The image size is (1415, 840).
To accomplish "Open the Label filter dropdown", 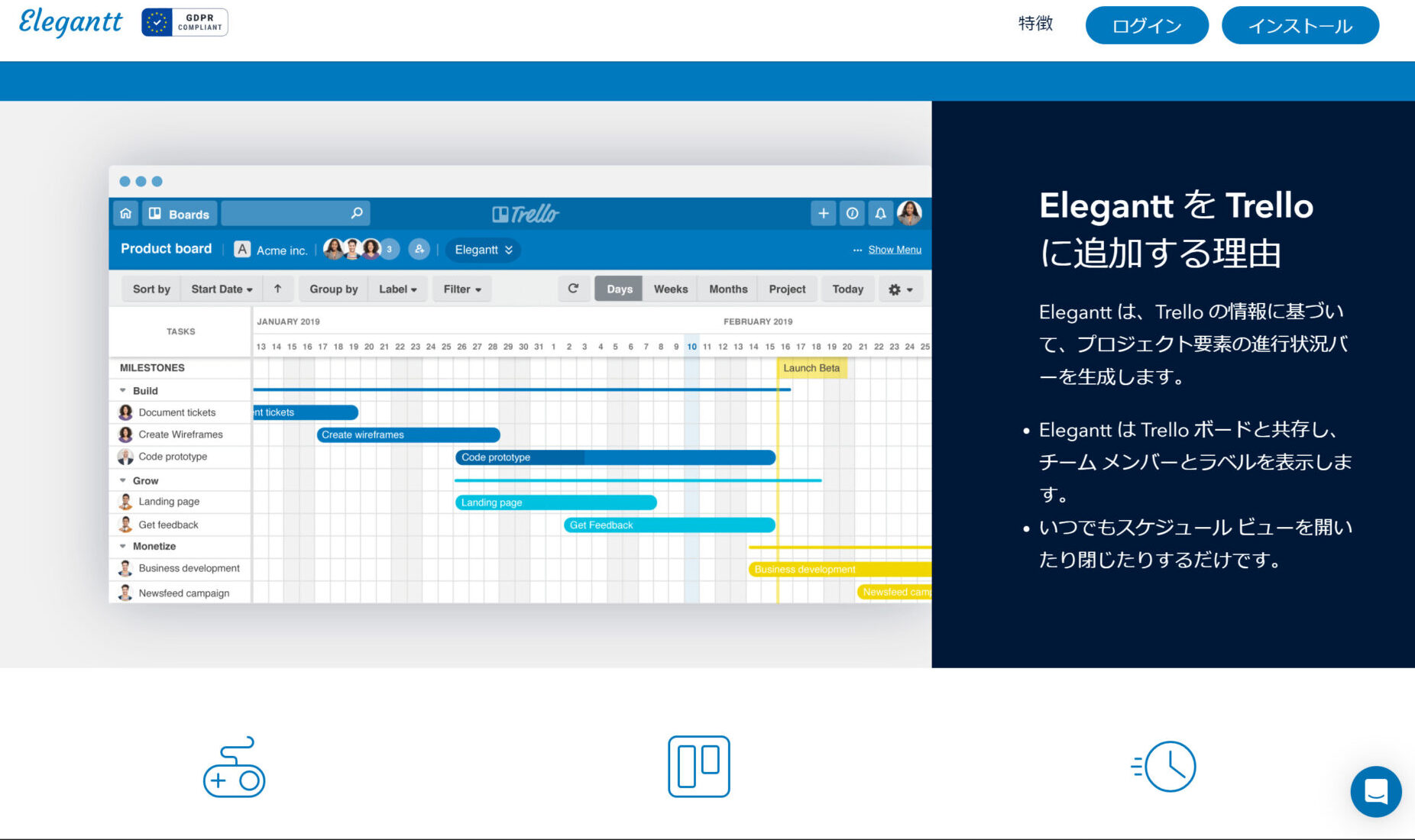I will coord(397,289).
